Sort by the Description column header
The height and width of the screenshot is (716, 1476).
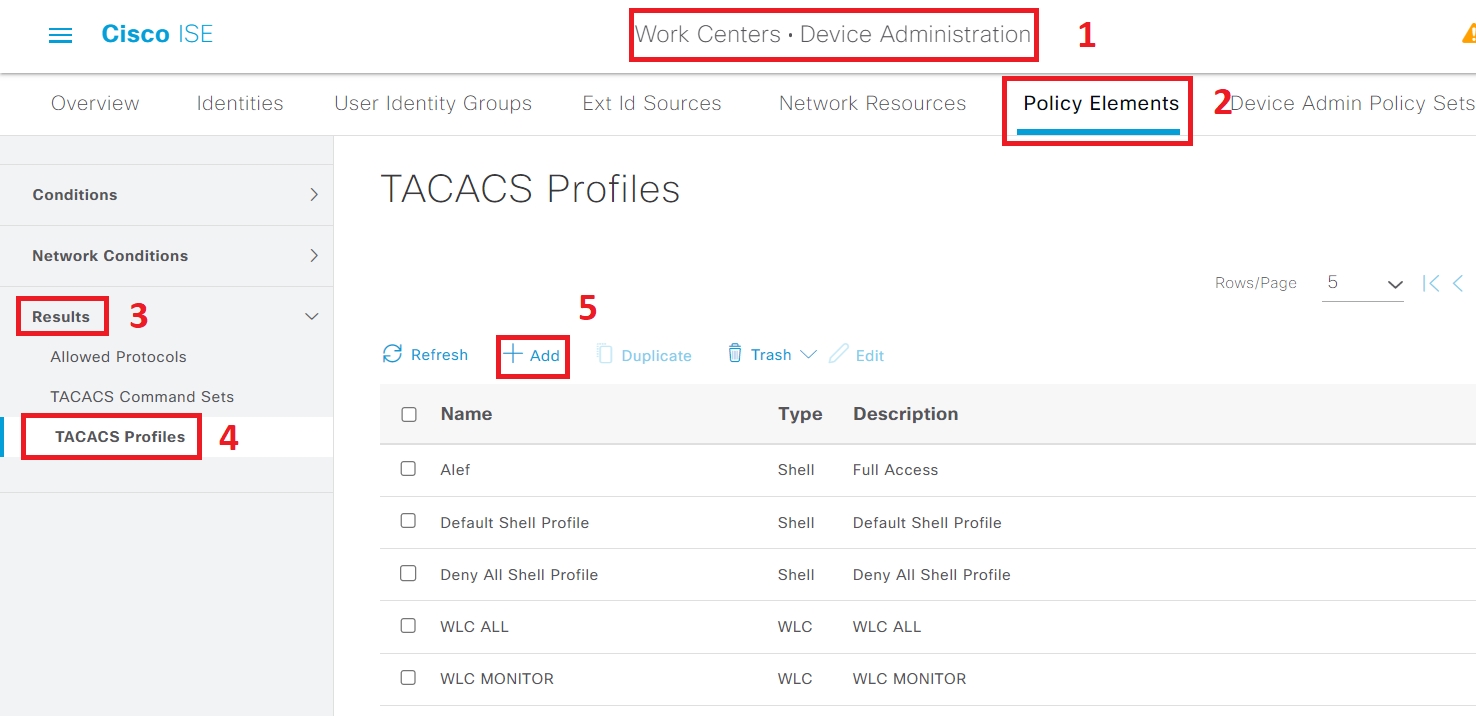coord(906,414)
